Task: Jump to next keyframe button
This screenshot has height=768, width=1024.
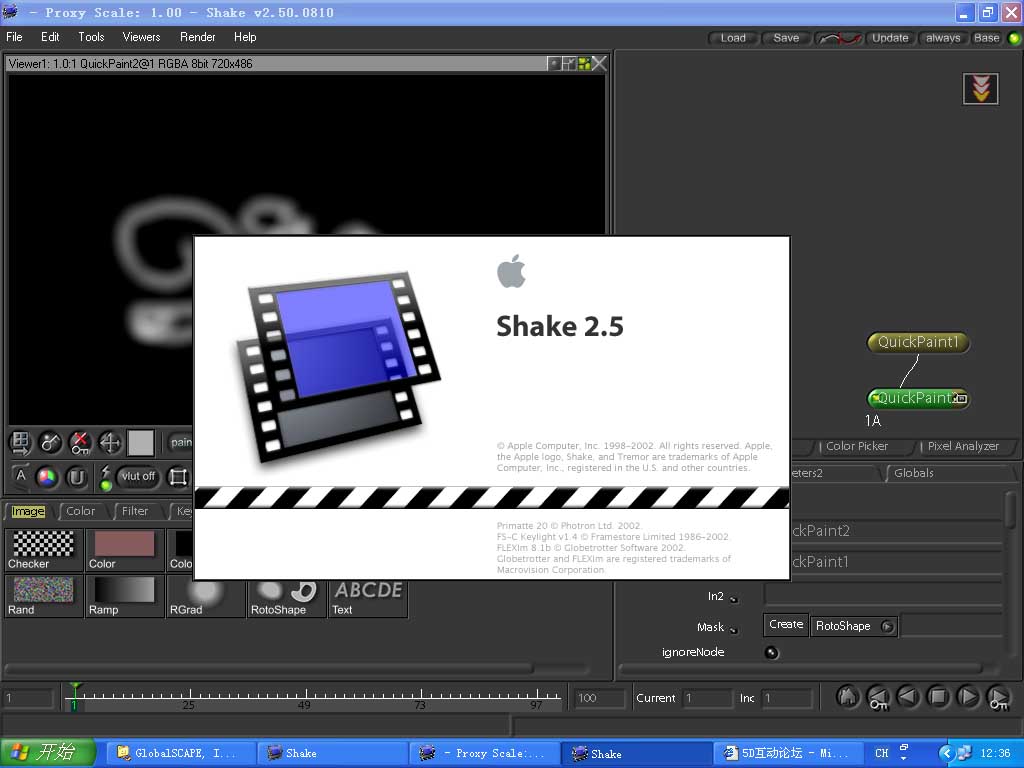Action: (999, 697)
